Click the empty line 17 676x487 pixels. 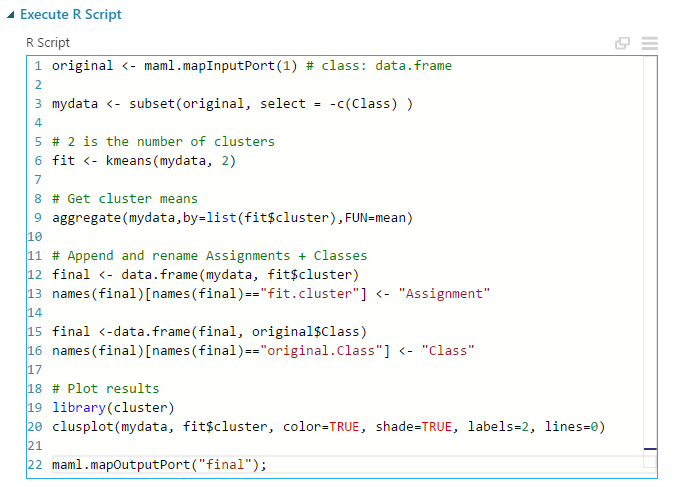[x=345, y=369]
